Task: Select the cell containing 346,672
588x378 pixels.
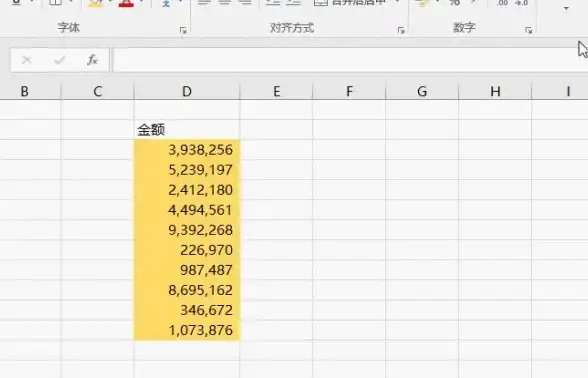Action: pos(187,310)
